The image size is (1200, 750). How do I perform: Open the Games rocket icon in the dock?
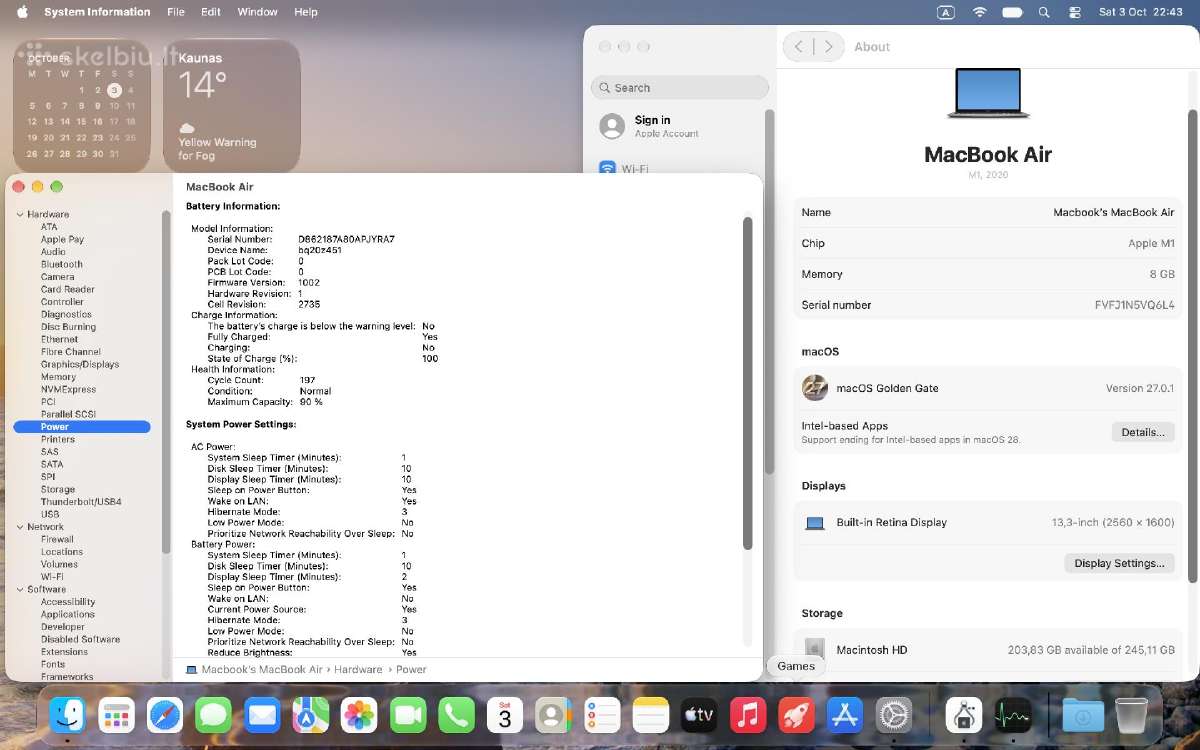point(796,715)
